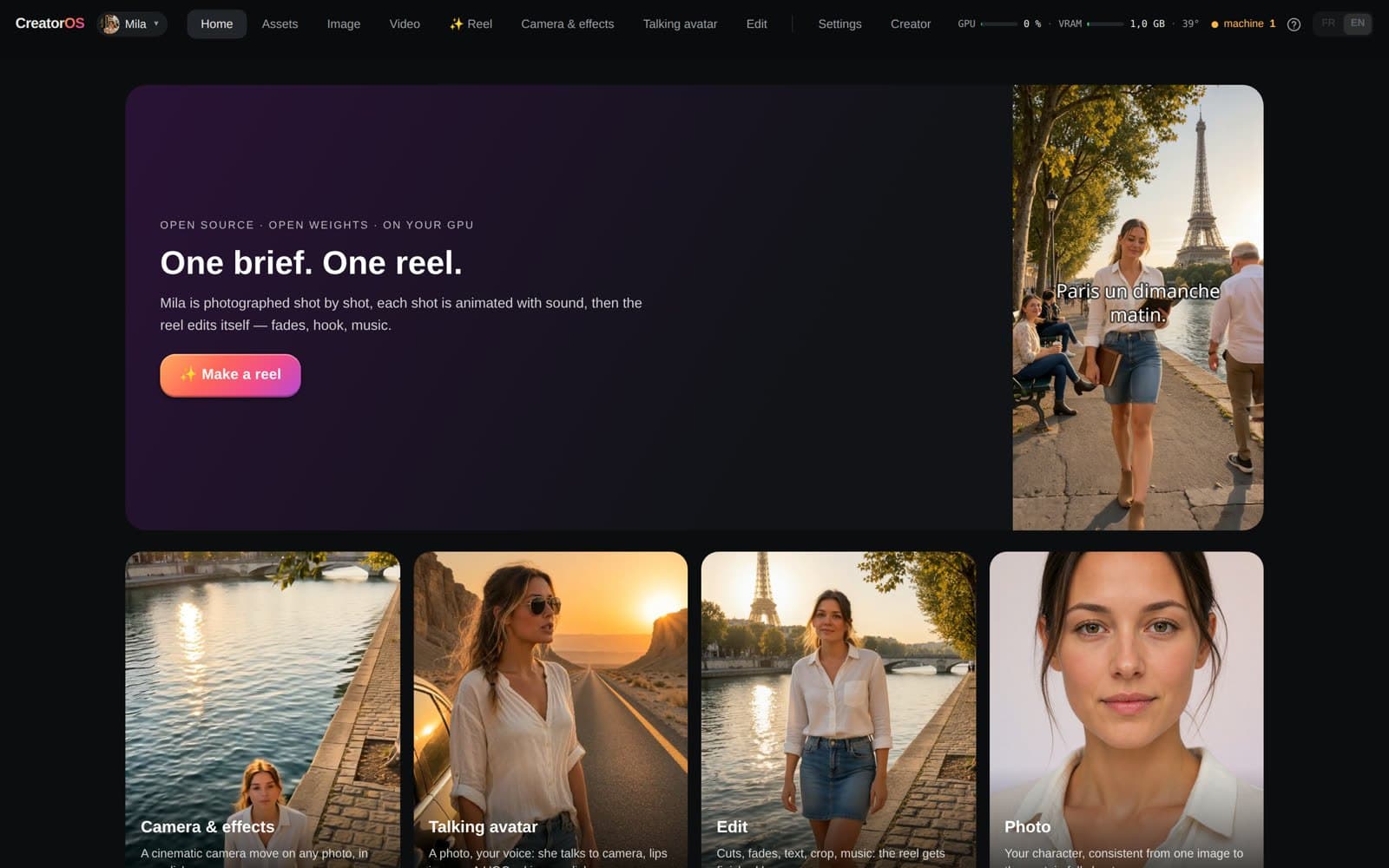Open the Image tab
Viewport: 1389px width, 868px height.
click(x=344, y=23)
